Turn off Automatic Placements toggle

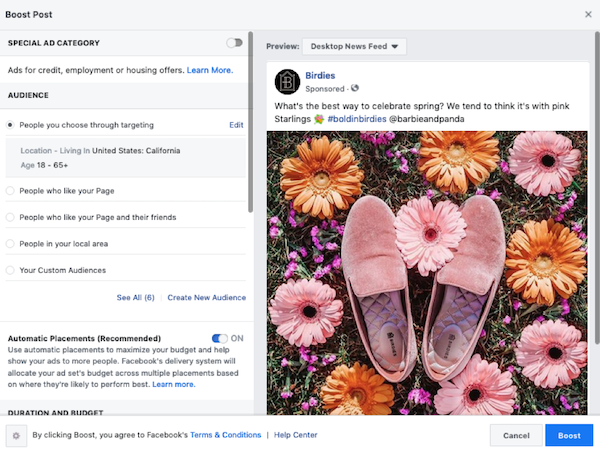(220, 338)
